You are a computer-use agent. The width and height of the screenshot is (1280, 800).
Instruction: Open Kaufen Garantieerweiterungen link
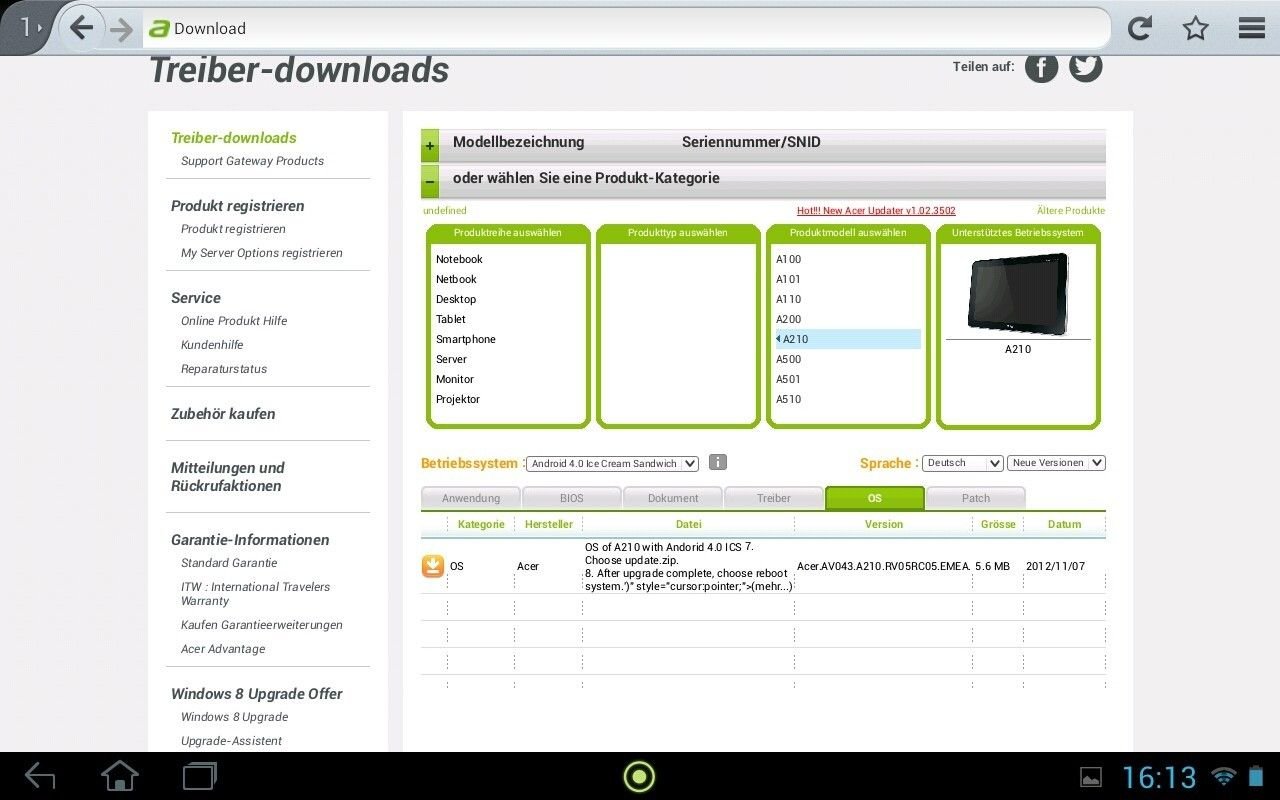coord(262,625)
